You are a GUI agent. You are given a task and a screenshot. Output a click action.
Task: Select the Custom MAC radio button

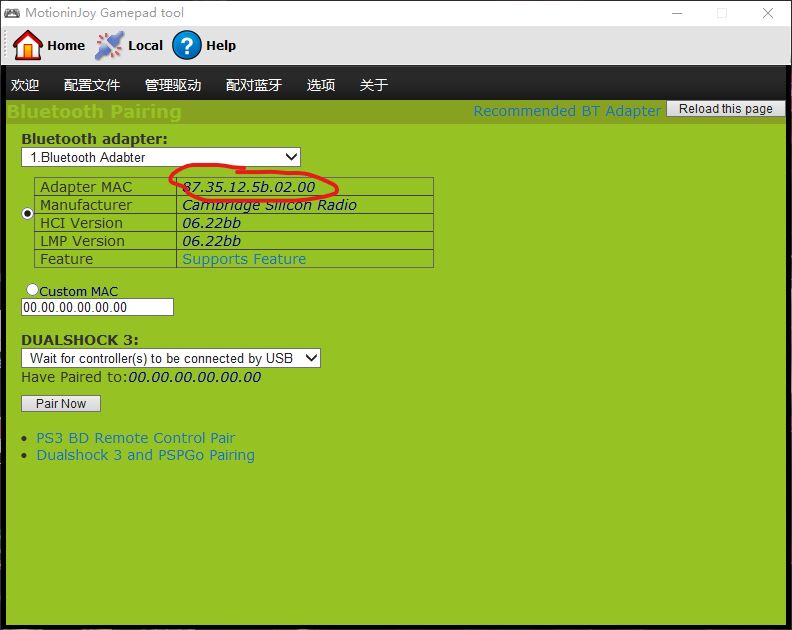click(32, 289)
